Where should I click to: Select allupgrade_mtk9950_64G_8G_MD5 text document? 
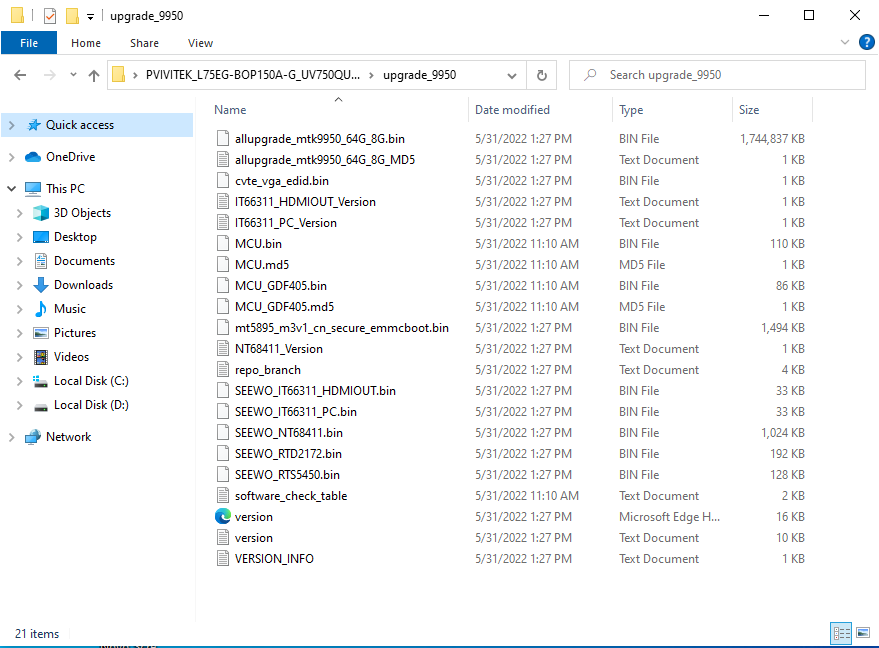(325, 160)
